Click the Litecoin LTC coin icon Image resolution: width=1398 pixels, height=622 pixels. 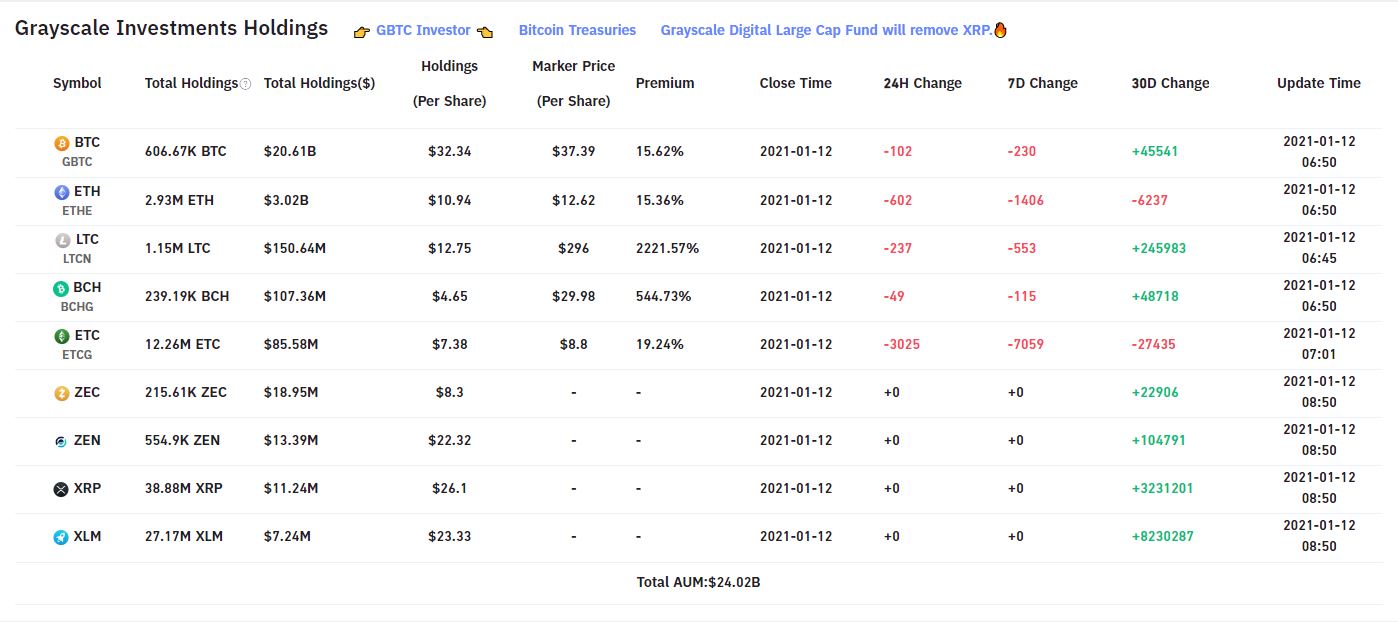[62, 240]
